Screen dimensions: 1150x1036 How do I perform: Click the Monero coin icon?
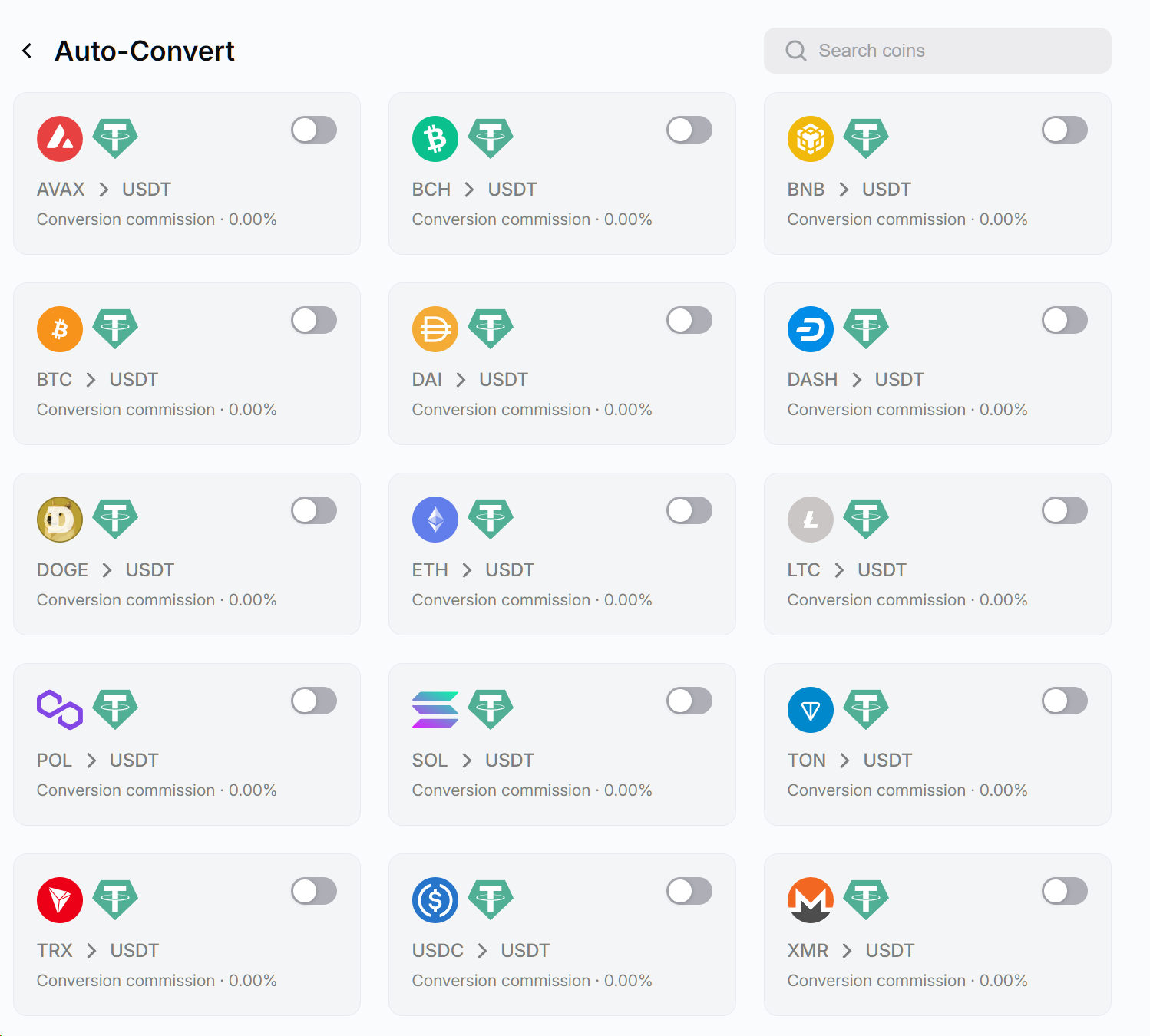[811, 900]
